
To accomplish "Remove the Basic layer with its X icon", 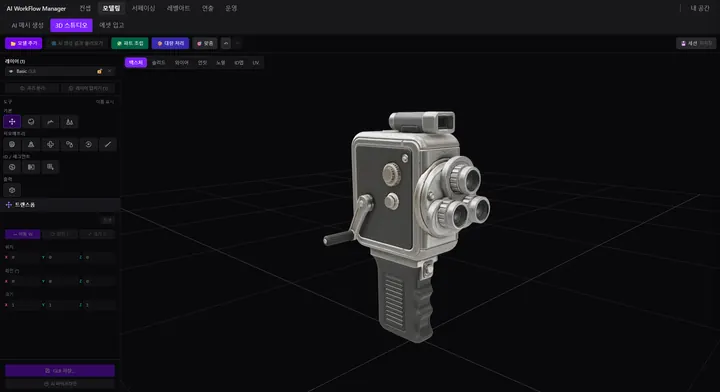I will tap(109, 71).
